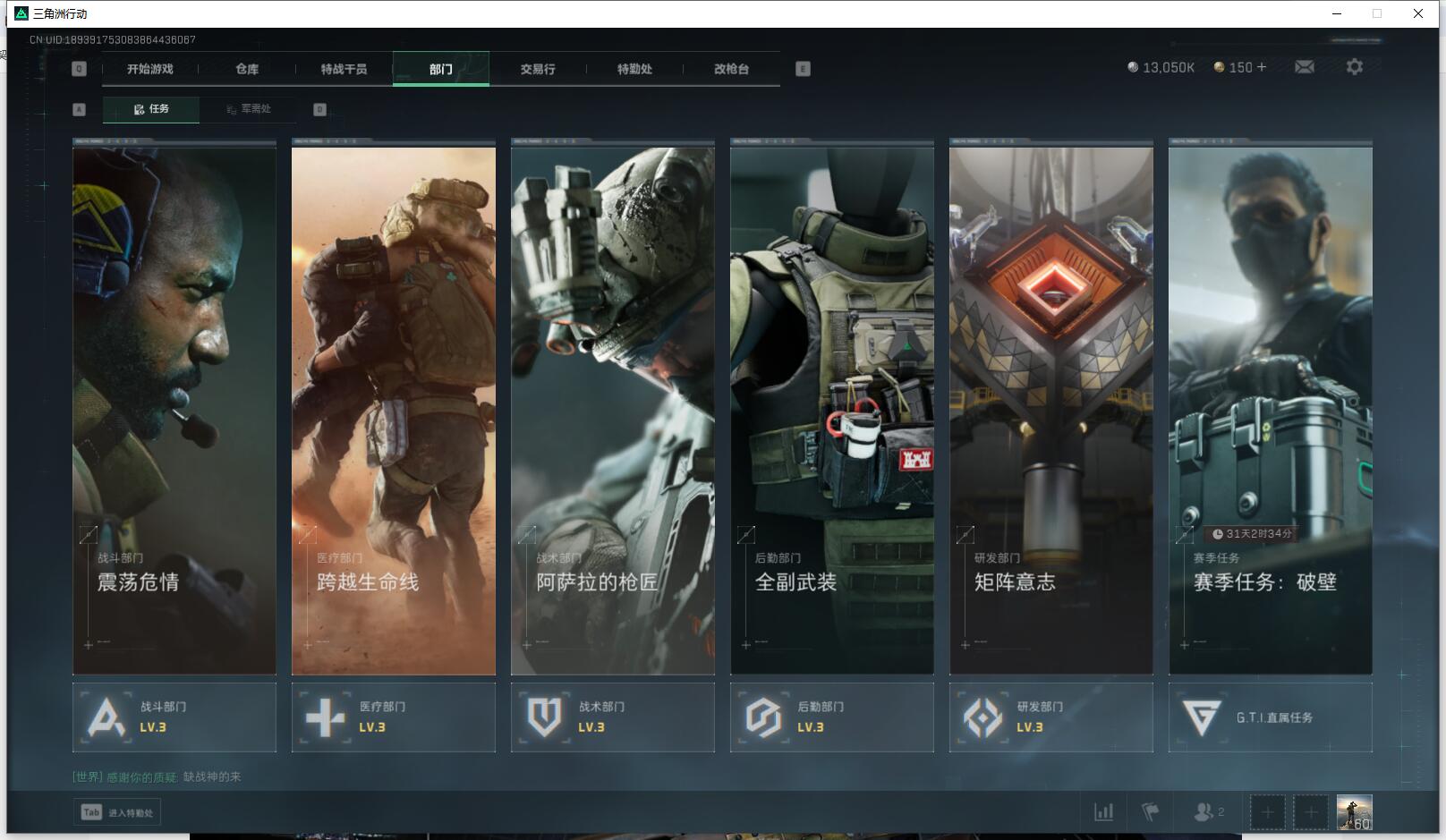Switch to the 改枪台 tab
Viewport: 1446px width, 840px height.
point(731,69)
